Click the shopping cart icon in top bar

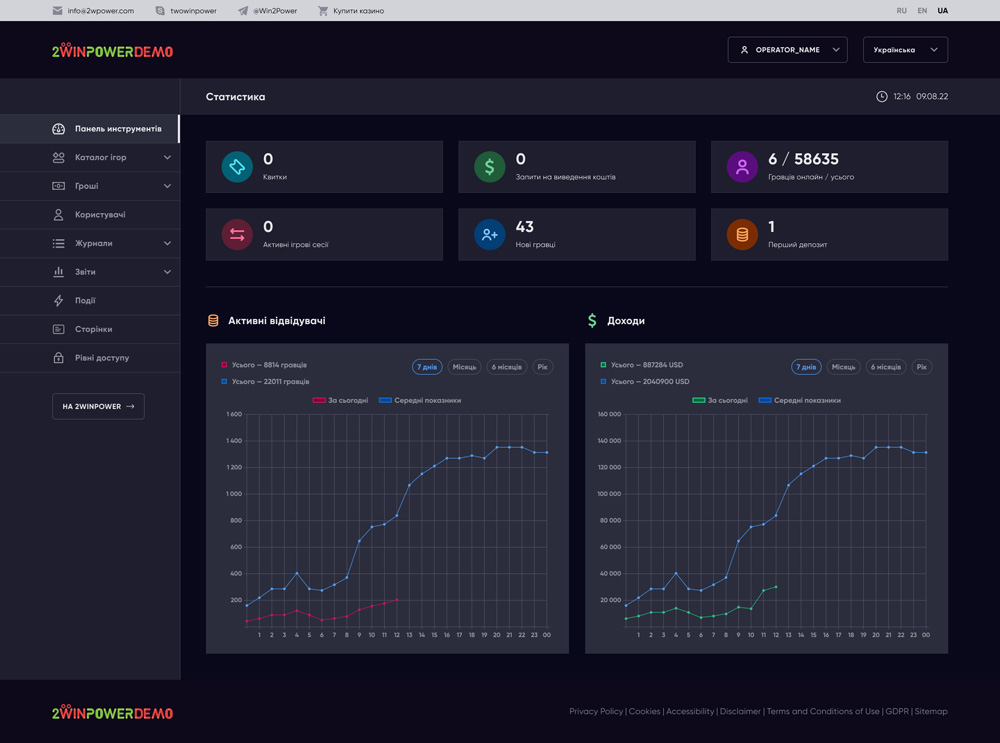pyautogui.click(x=323, y=11)
